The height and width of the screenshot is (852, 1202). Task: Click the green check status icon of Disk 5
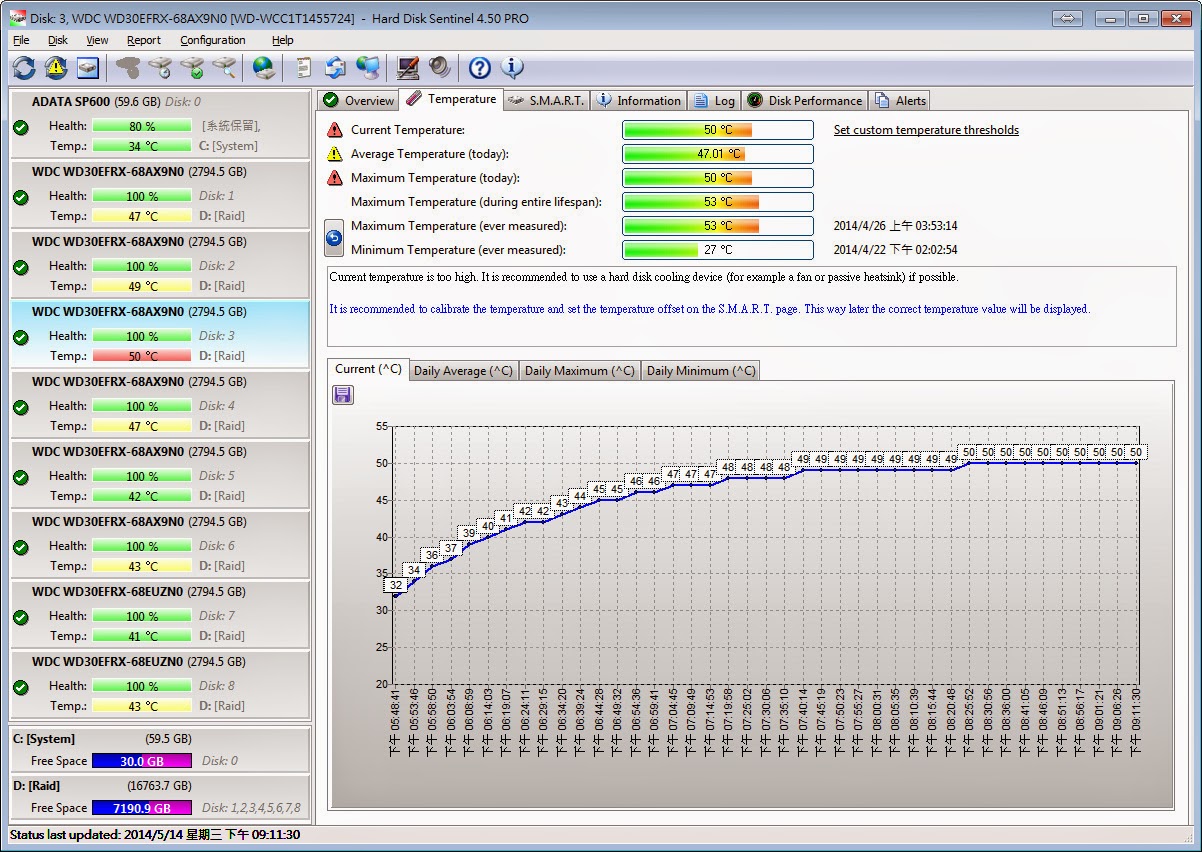point(20,477)
